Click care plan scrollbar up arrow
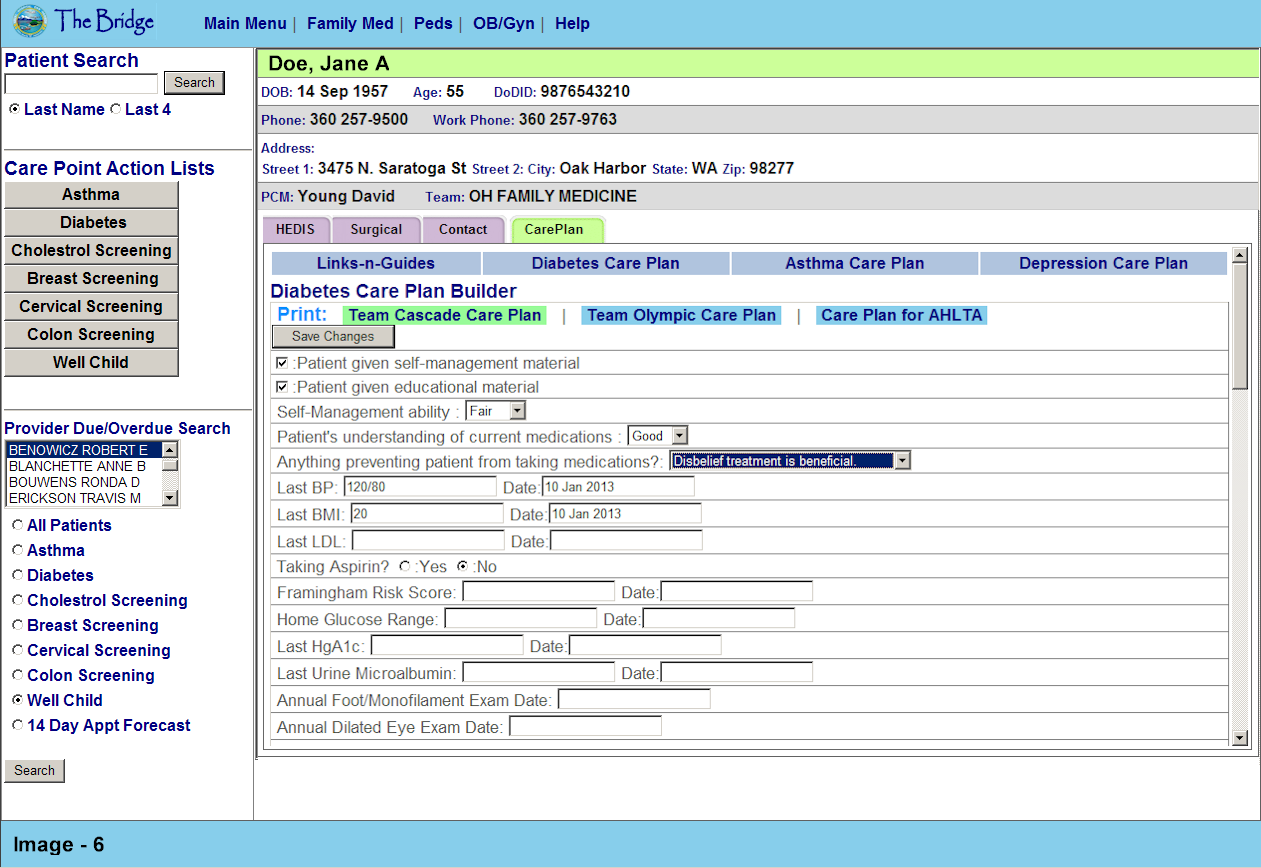The image size is (1261, 868). 1240,255
